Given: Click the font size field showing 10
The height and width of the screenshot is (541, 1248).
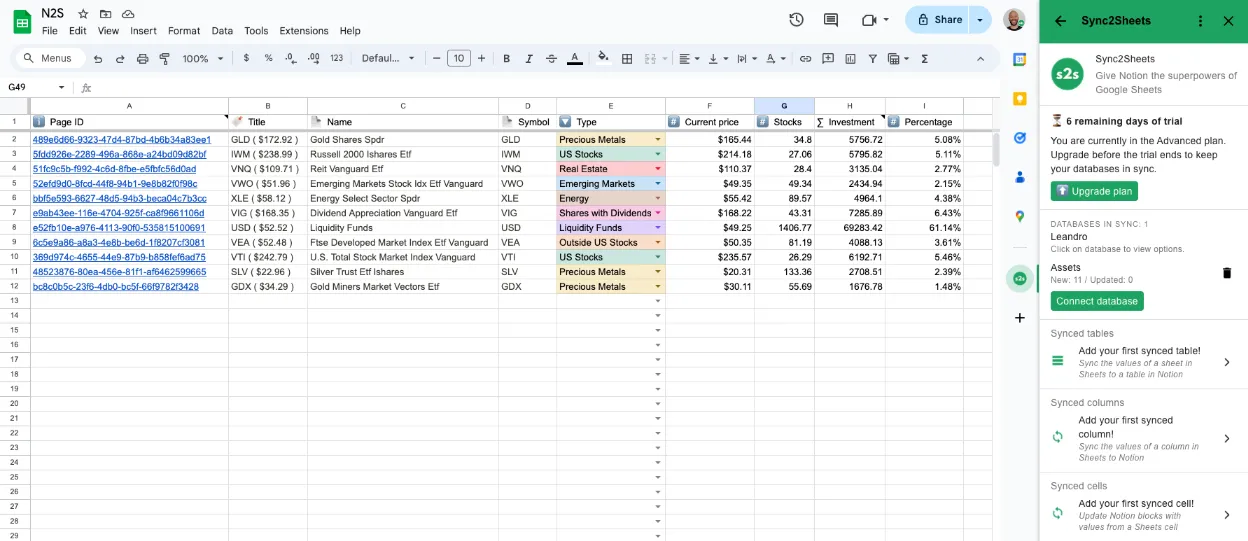Looking at the screenshot, I should [459, 59].
